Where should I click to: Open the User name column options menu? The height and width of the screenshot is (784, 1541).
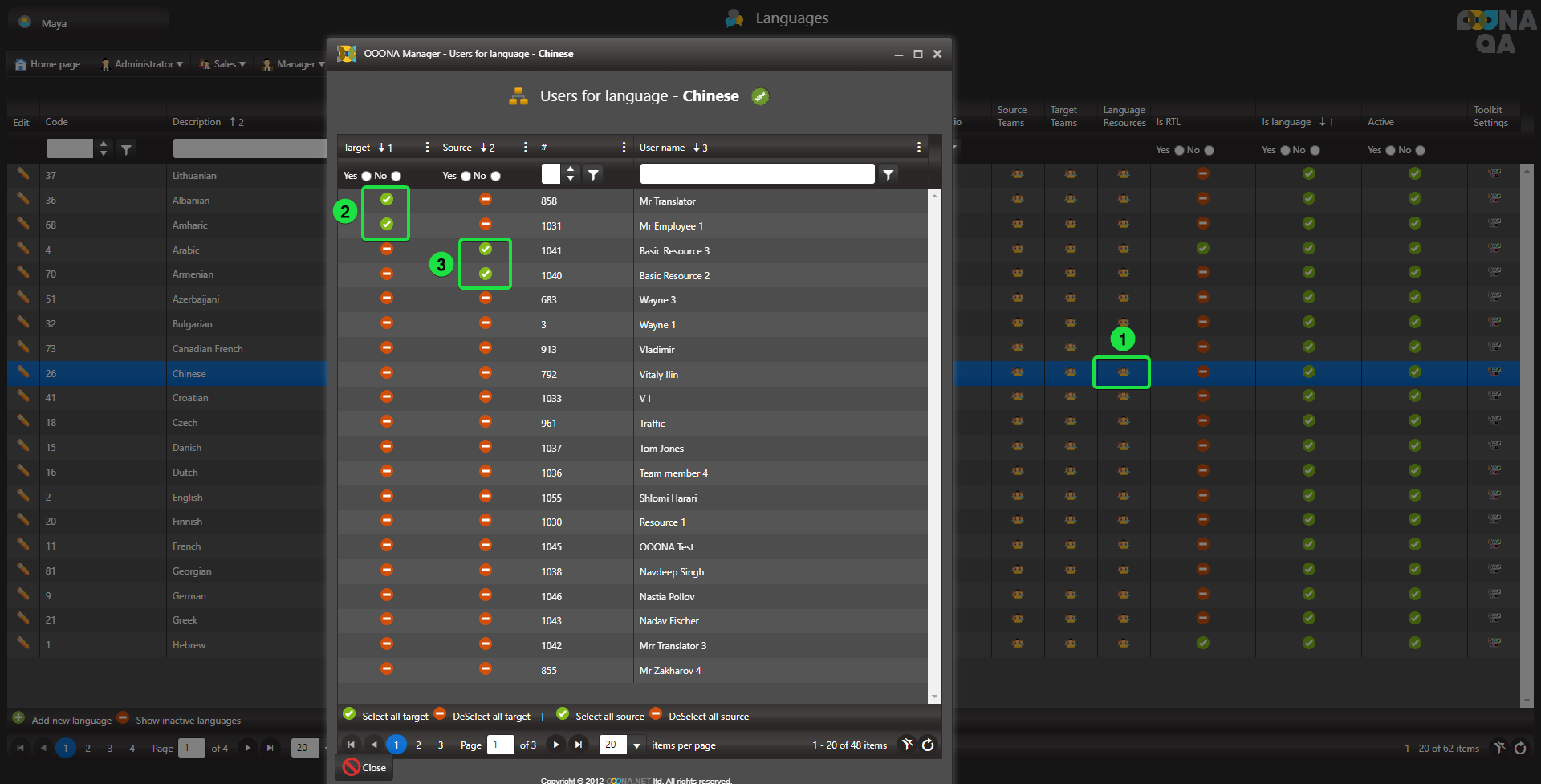(x=918, y=148)
